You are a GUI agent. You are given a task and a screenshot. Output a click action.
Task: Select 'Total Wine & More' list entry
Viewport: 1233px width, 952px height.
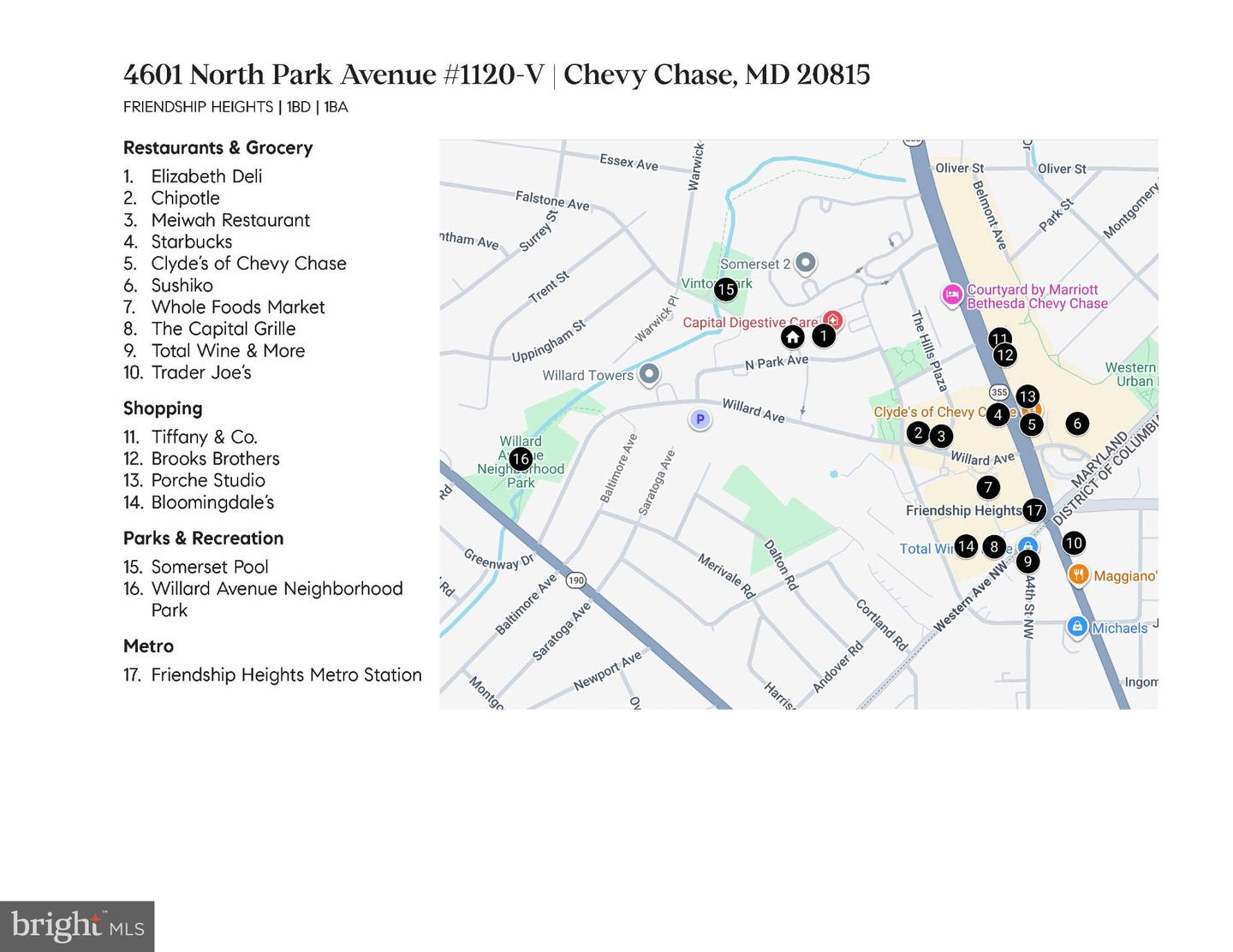pyautogui.click(x=229, y=351)
